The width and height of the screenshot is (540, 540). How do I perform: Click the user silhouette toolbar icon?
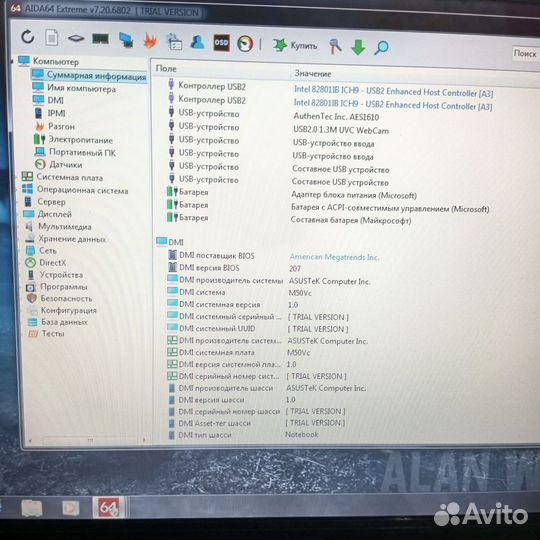click(x=197, y=42)
